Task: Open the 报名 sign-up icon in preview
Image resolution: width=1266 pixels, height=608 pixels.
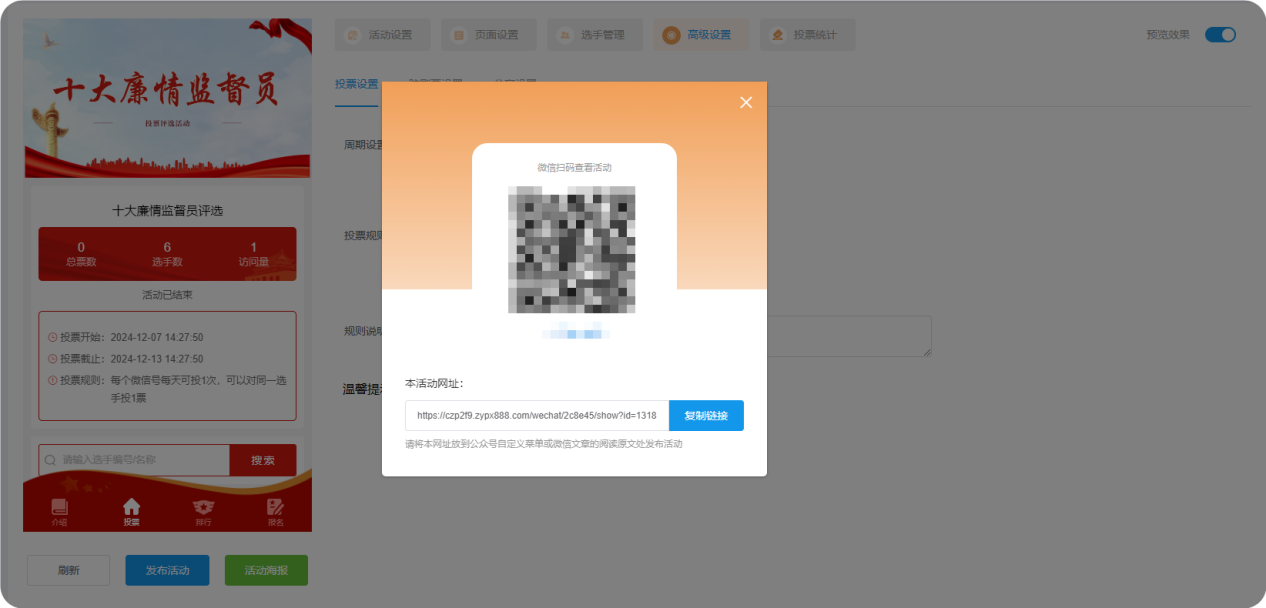Action: [x=275, y=513]
